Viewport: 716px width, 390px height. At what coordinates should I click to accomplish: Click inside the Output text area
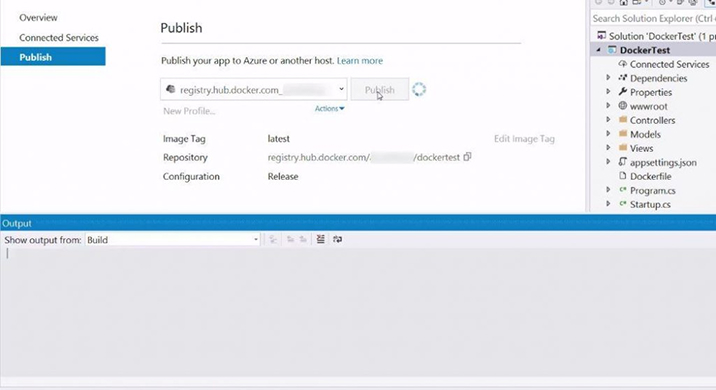click(x=358, y=312)
